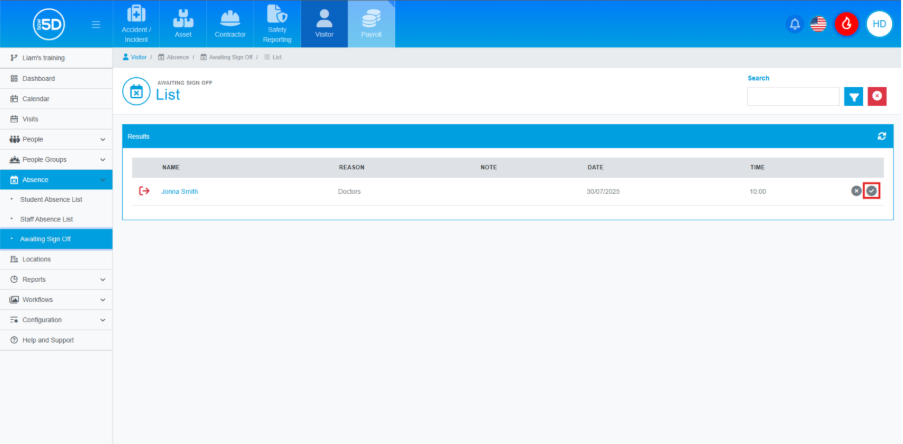Open the Safety Reporting module tab

[x=277, y=24]
